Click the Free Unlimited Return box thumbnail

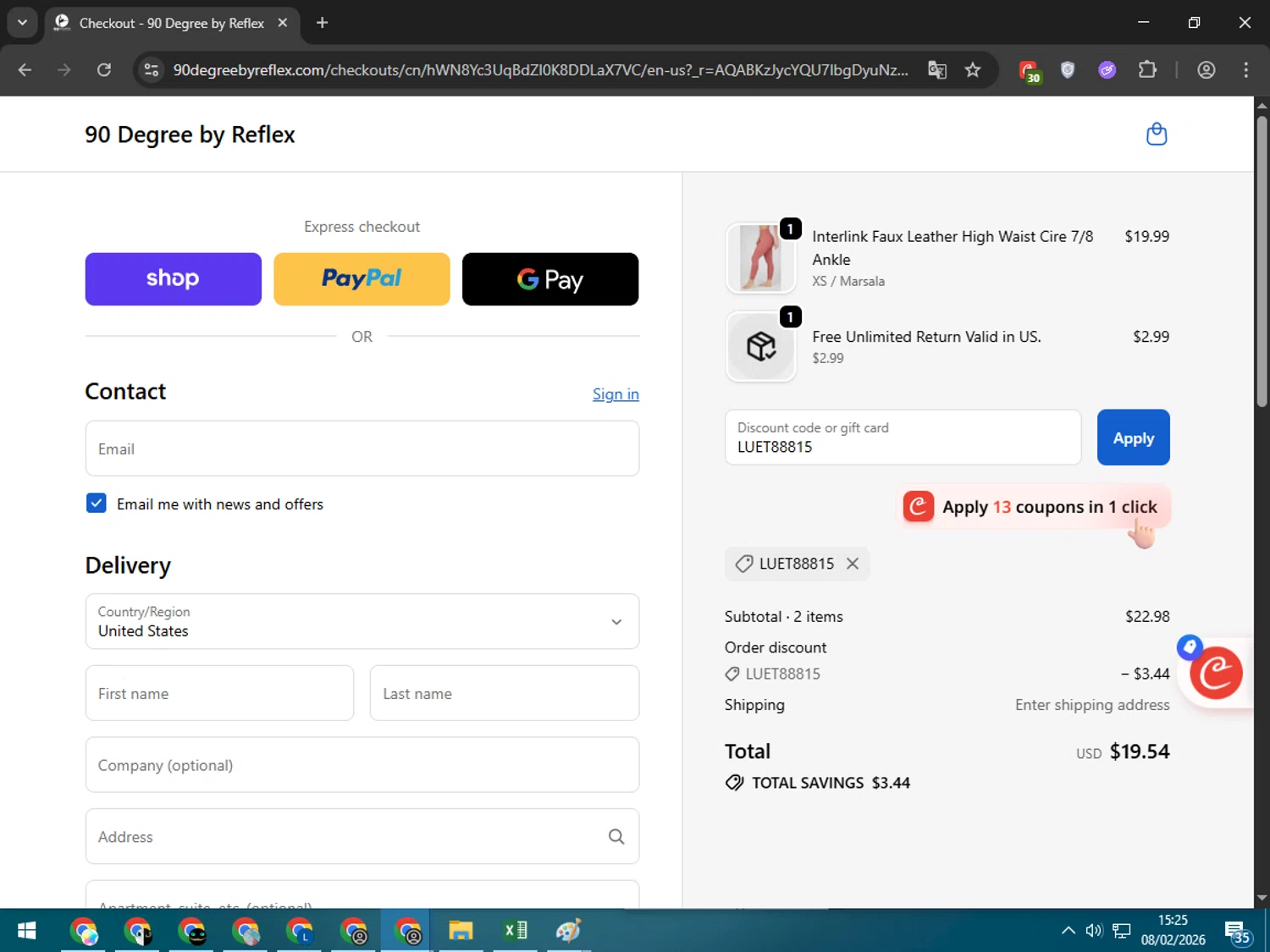coord(760,346)
